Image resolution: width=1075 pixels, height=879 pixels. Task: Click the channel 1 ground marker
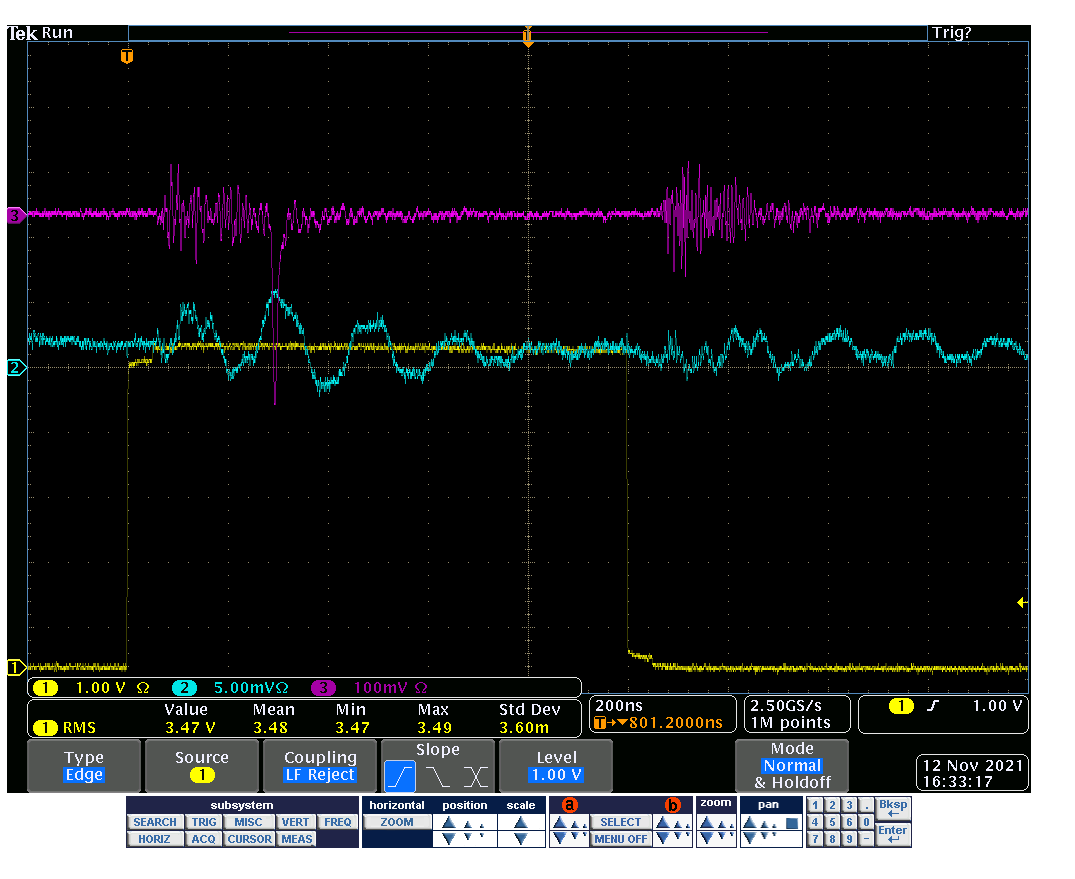click(x=16, y=667)
